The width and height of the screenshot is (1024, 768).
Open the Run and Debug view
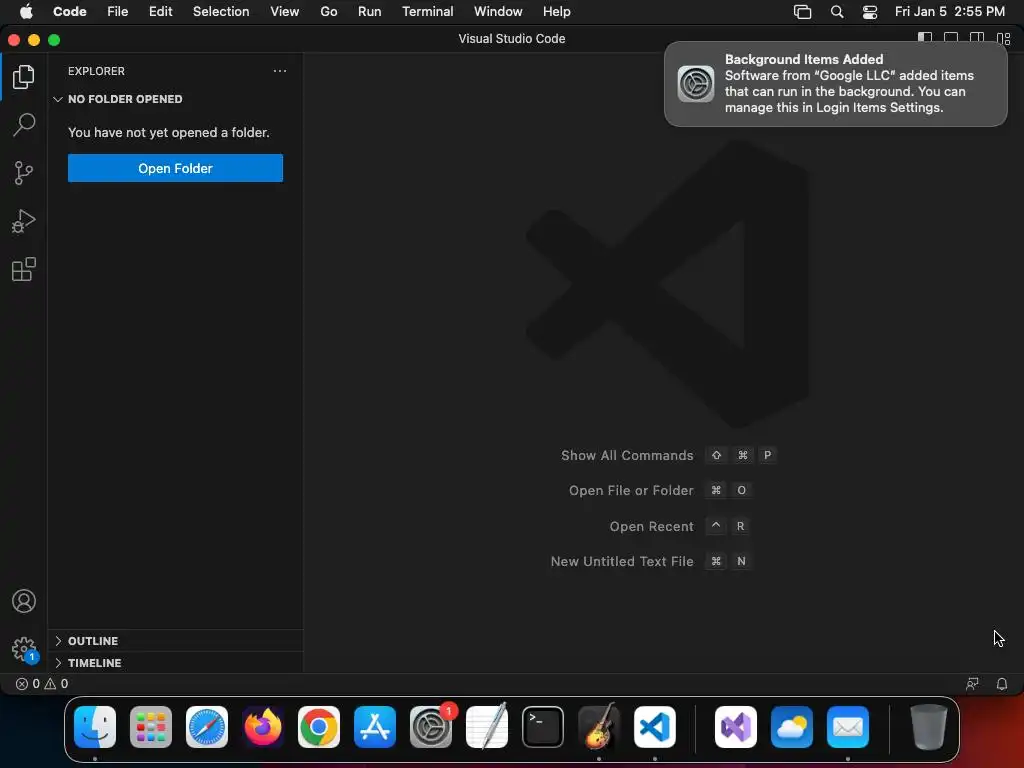[24, 221]
